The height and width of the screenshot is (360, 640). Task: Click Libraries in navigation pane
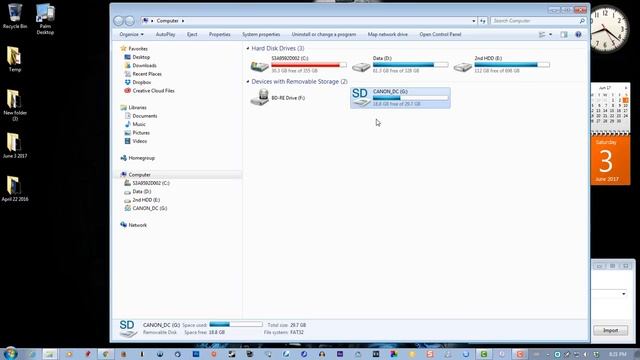point(137,107)
